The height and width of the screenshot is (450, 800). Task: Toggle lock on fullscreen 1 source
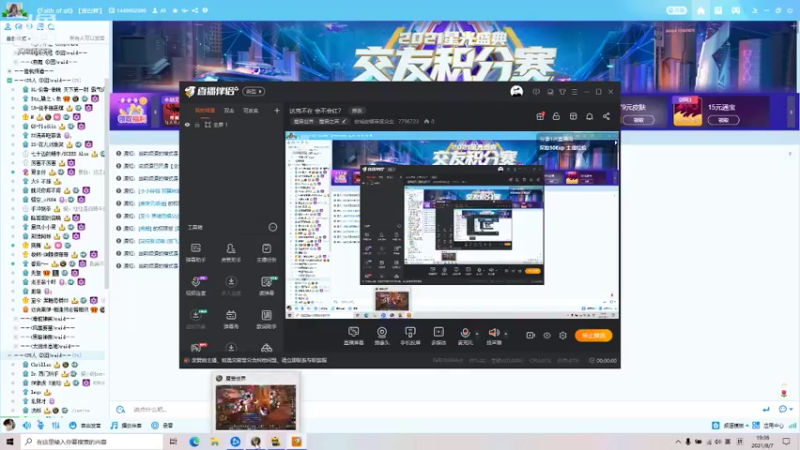(x=197, y=124)
